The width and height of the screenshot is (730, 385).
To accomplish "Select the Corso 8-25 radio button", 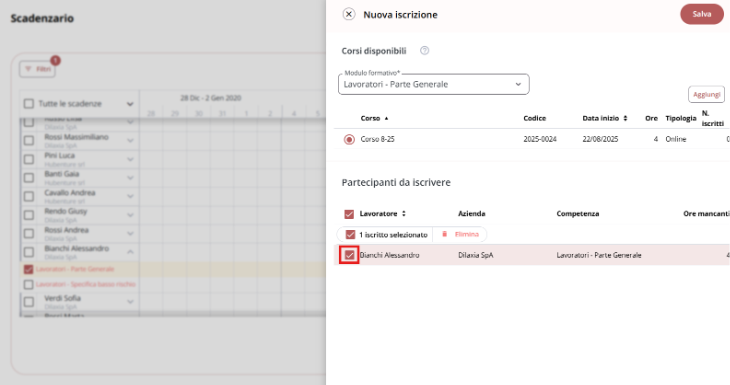I will [x=349, y=139].
